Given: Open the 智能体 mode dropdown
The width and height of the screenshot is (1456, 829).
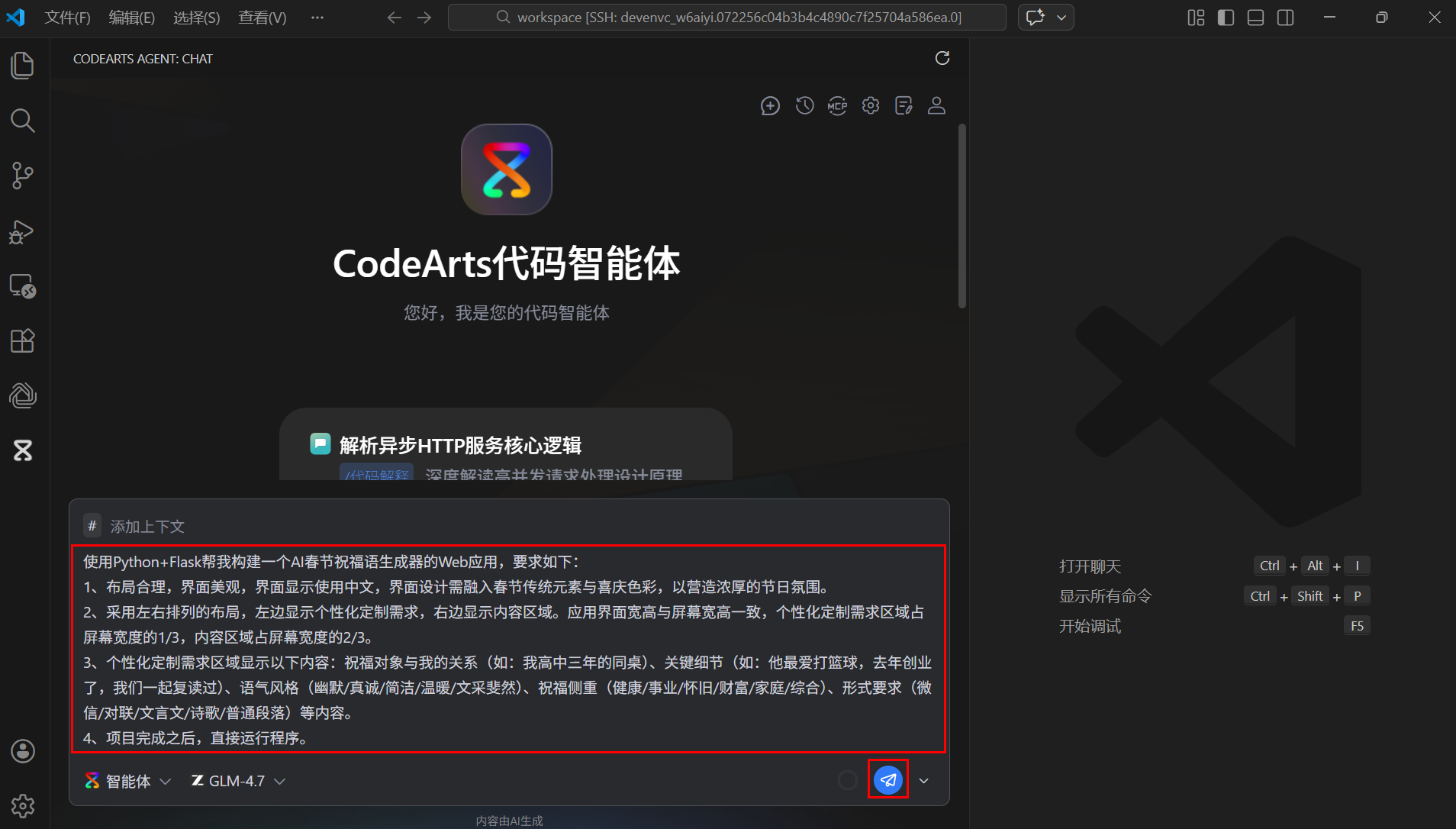Looking at the screenshot, I should (127, 781).
